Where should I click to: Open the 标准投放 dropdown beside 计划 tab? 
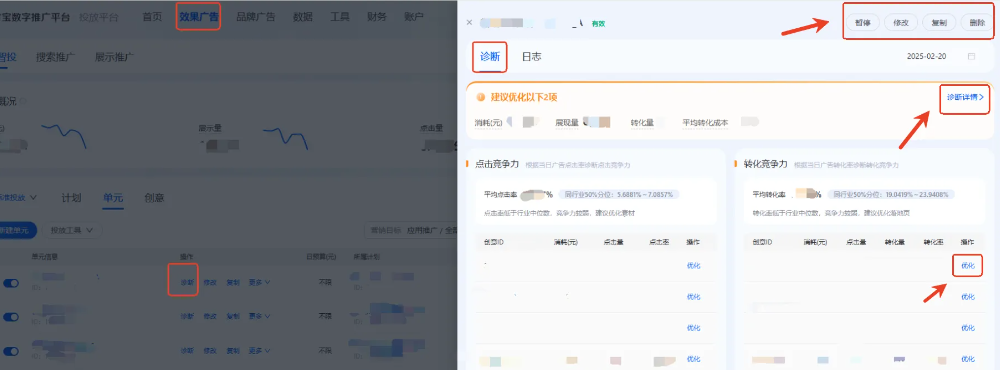[x=18, y=197]
